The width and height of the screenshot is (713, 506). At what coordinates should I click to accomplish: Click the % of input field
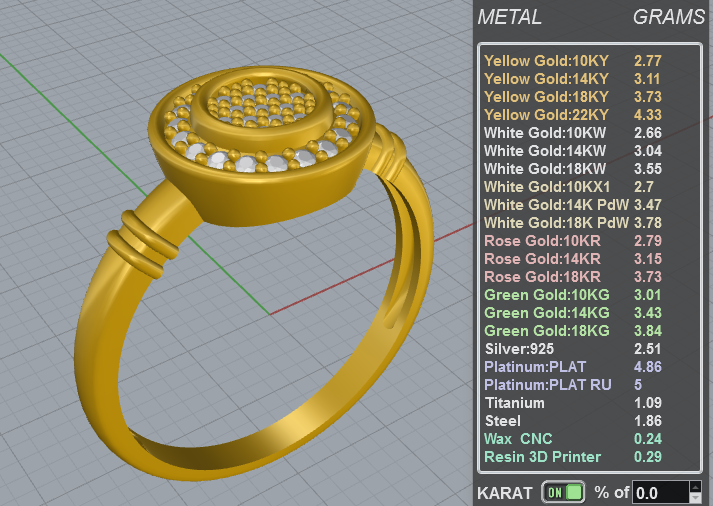click(x=661, y=493)
